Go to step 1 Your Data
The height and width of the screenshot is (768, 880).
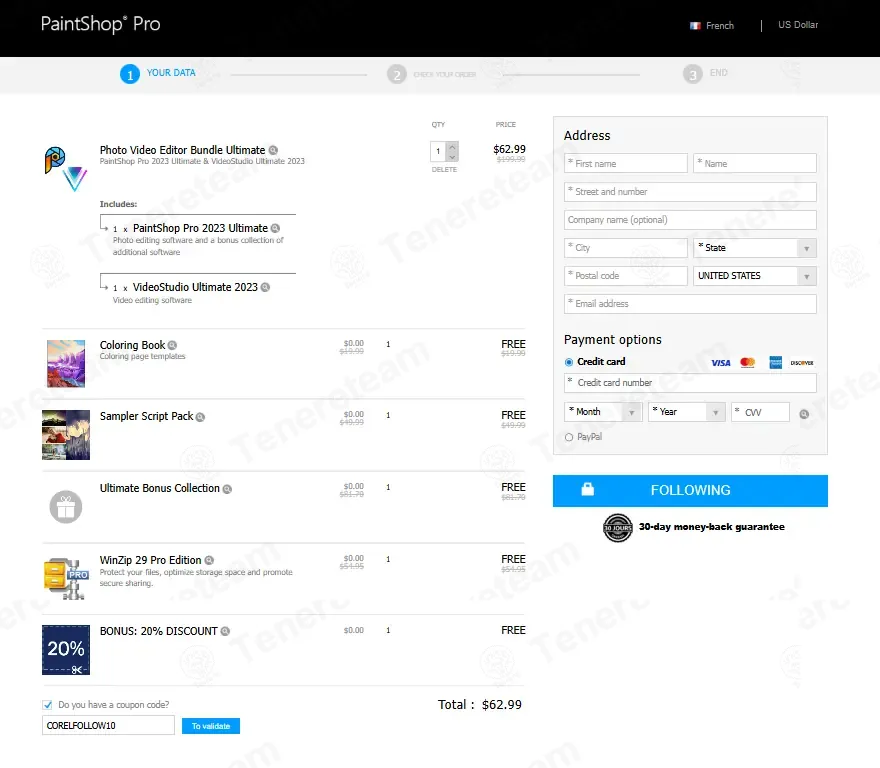click(158, 74)
